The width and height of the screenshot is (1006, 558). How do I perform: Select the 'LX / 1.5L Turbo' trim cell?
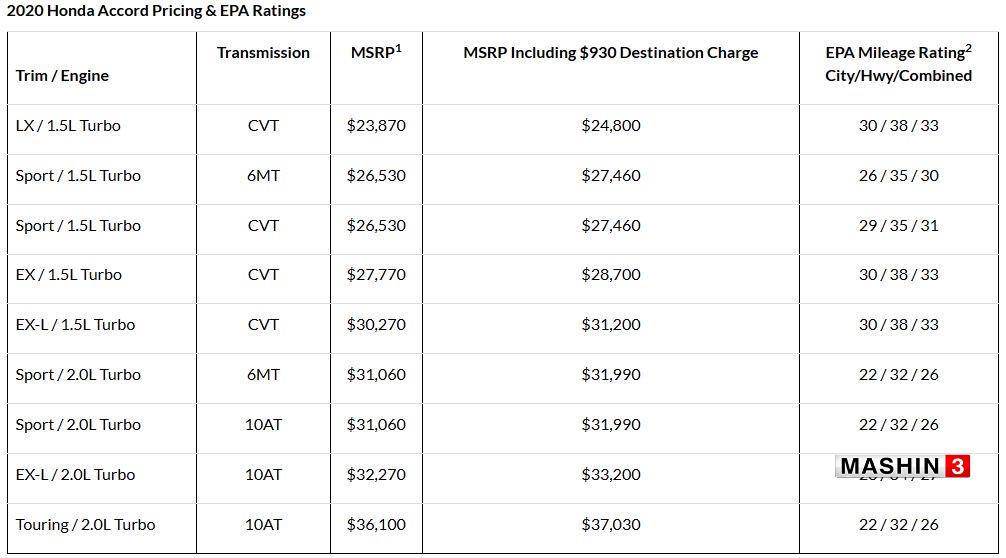68,126
